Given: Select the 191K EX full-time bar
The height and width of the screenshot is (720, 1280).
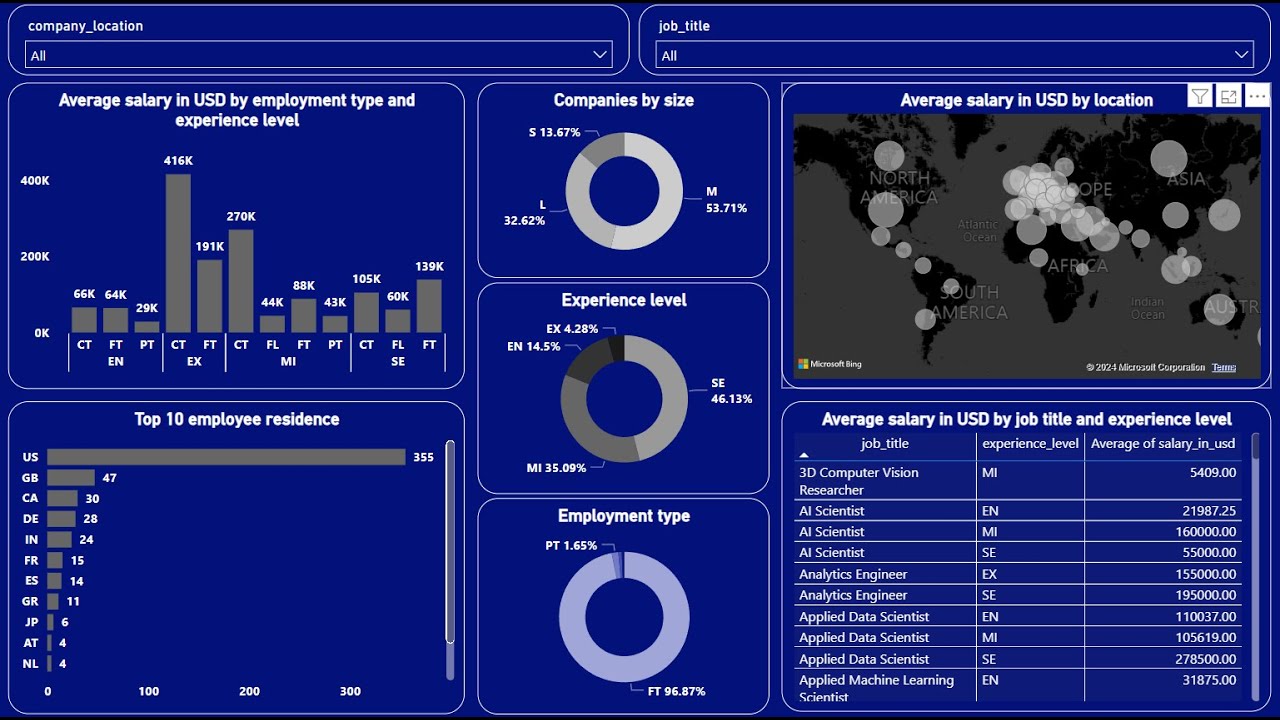Looking at the screenshot, I should point(209,296).
